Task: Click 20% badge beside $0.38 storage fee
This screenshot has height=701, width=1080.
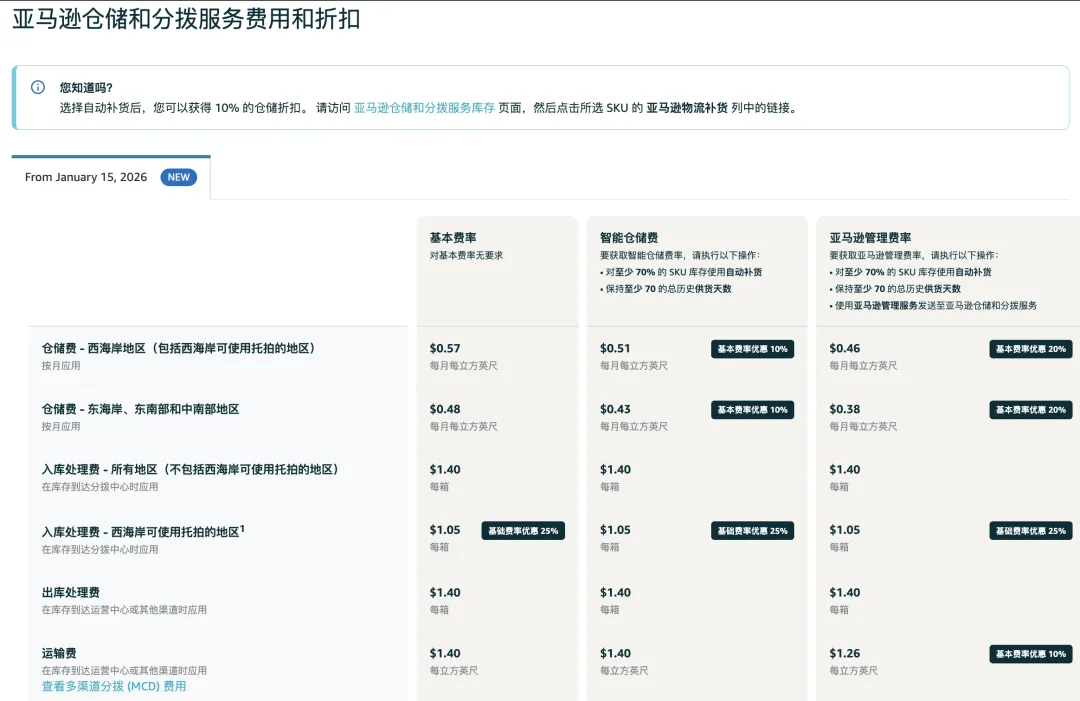Action: [1030, 410]
